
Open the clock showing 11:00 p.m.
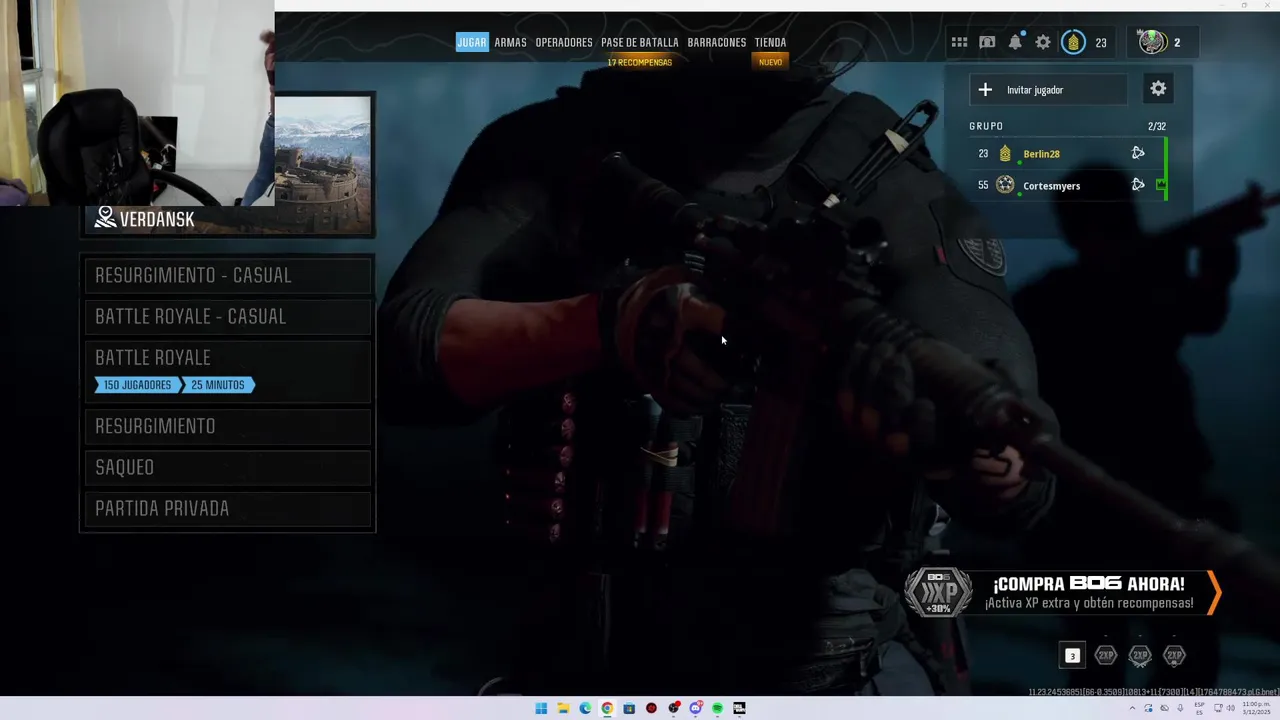(x=1256, y=708)
